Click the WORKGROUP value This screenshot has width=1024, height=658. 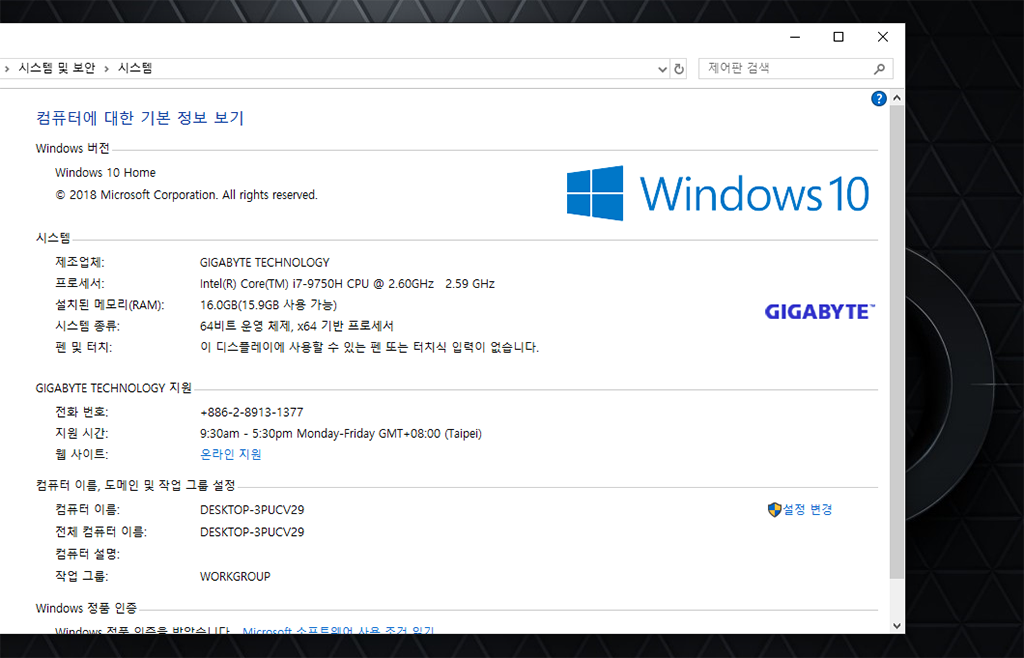click(235, 576)
